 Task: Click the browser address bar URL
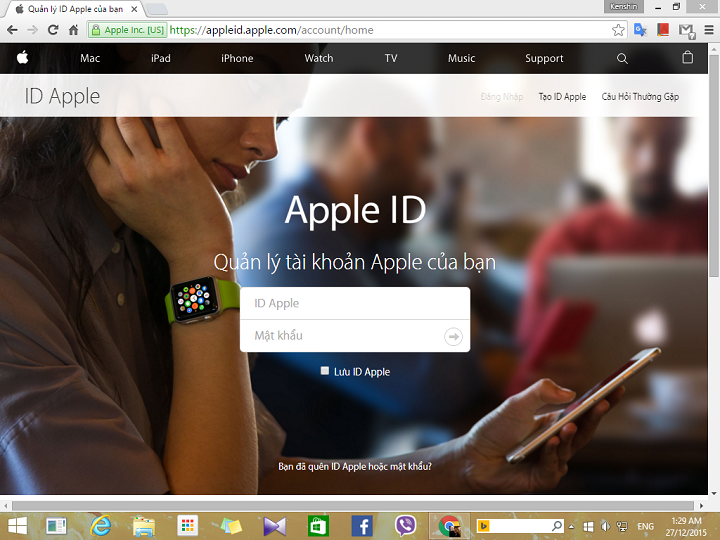[x=271, y=30]
